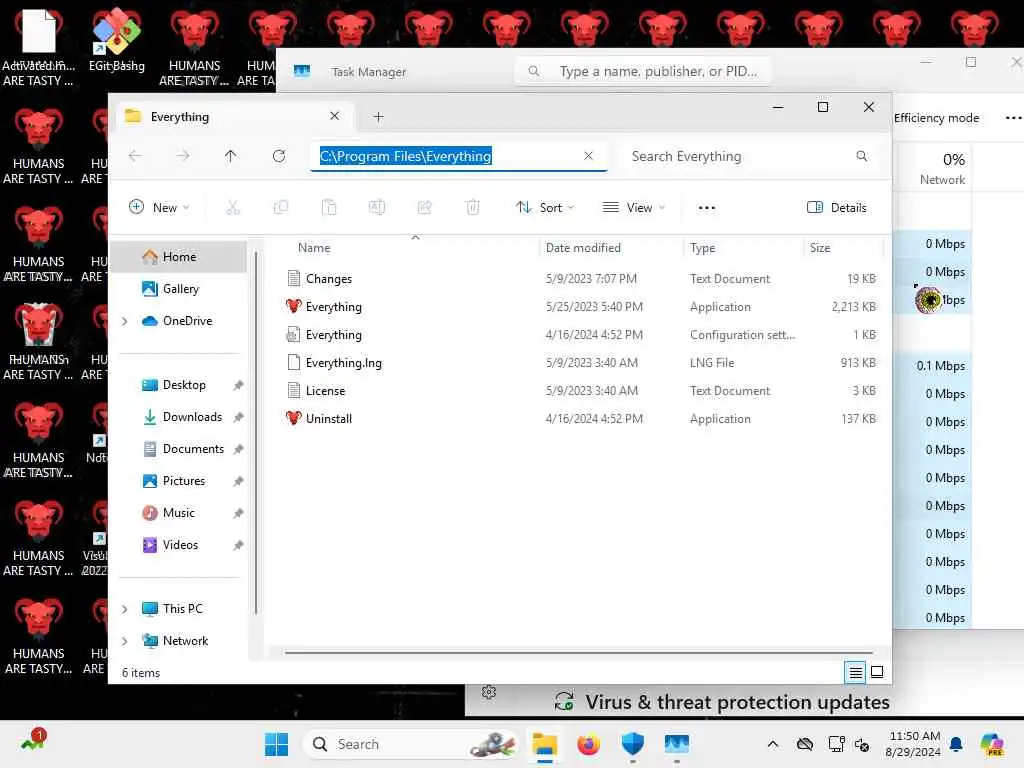Viewport: 1024px width, 768px height.
Task: Open the View dropdown menu
Action: [x=633, y=208]
